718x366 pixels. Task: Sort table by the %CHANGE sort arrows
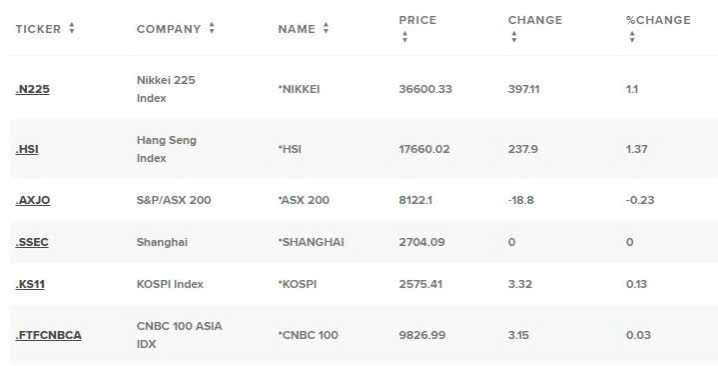pyautogui.click(x=632, y=37)
